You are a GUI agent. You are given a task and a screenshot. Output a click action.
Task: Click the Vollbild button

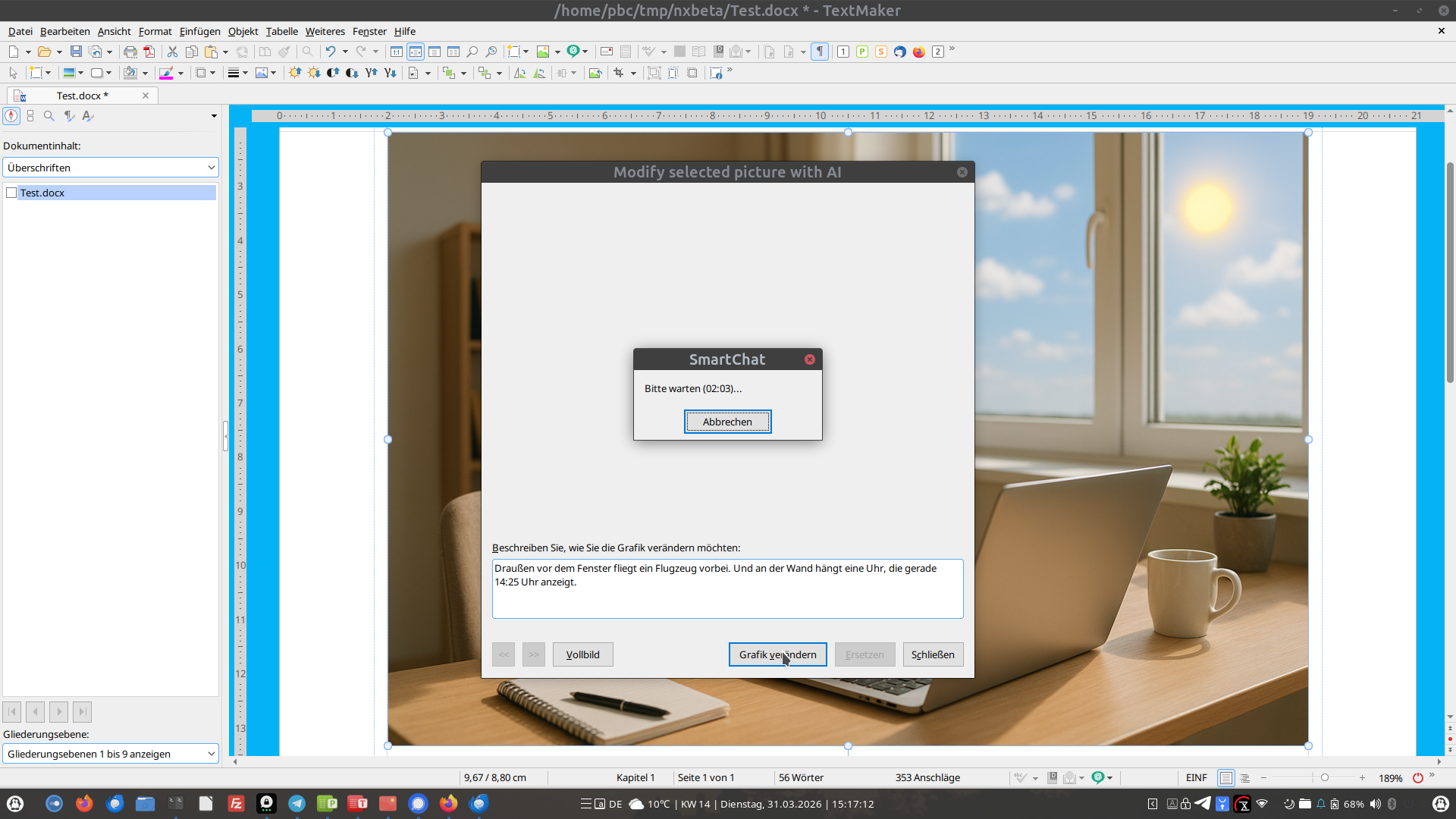[x=583, y=654]
